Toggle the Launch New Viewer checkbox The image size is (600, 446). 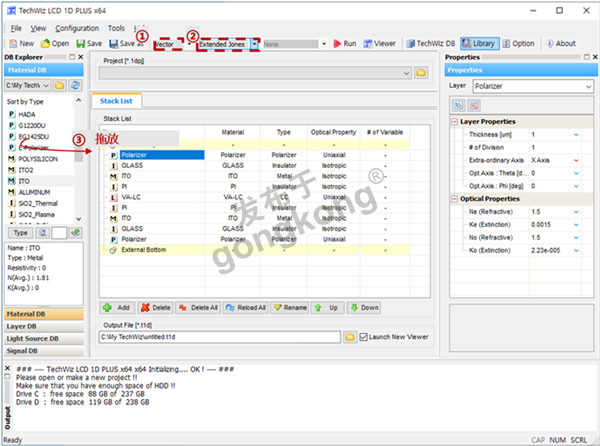click(x=363, y=337)
